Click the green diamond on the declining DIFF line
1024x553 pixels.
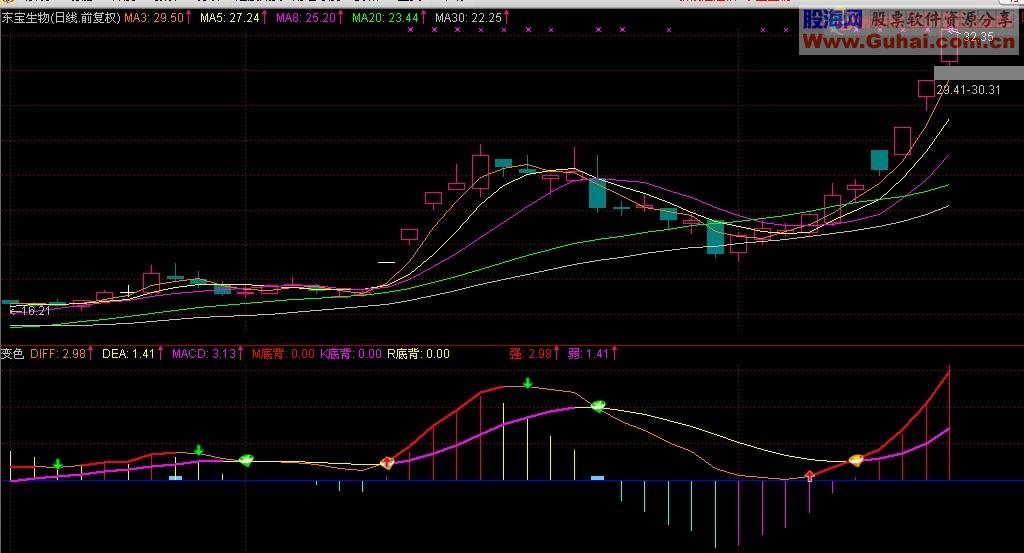[x=598, y=406]
